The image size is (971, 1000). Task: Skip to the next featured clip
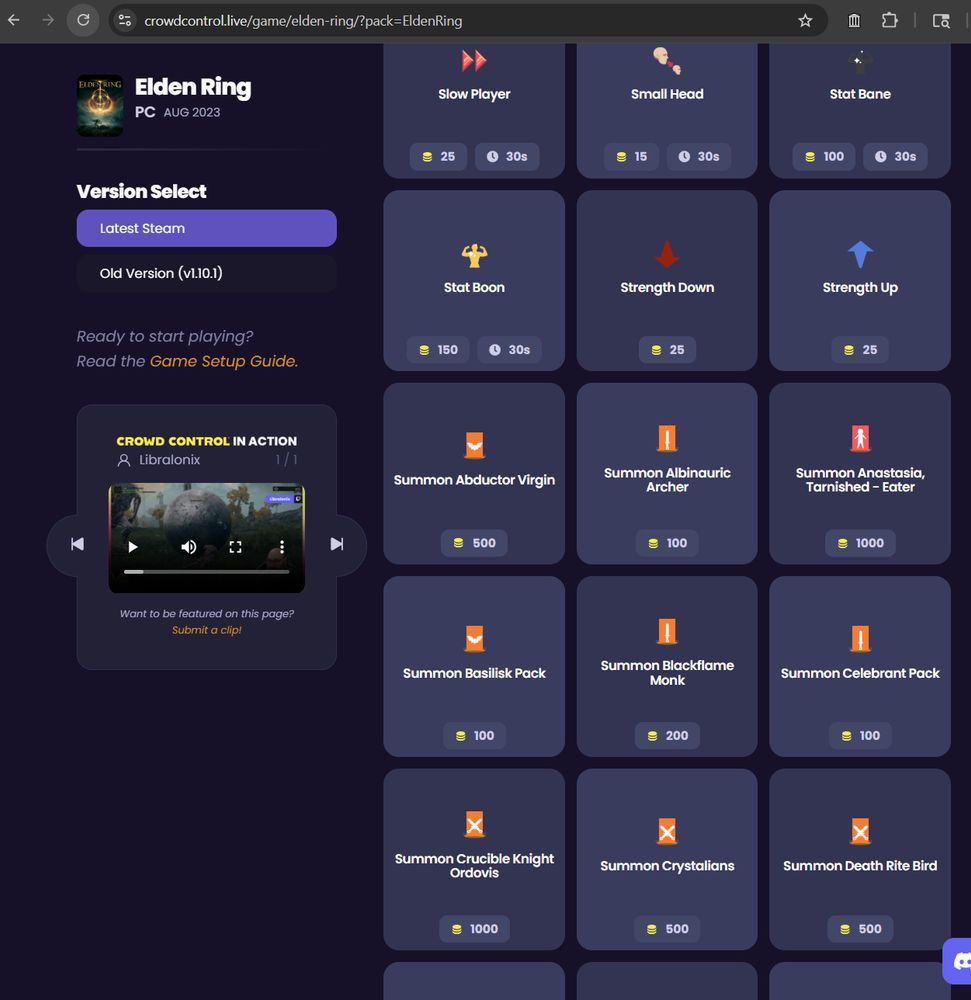coord(337,544)
